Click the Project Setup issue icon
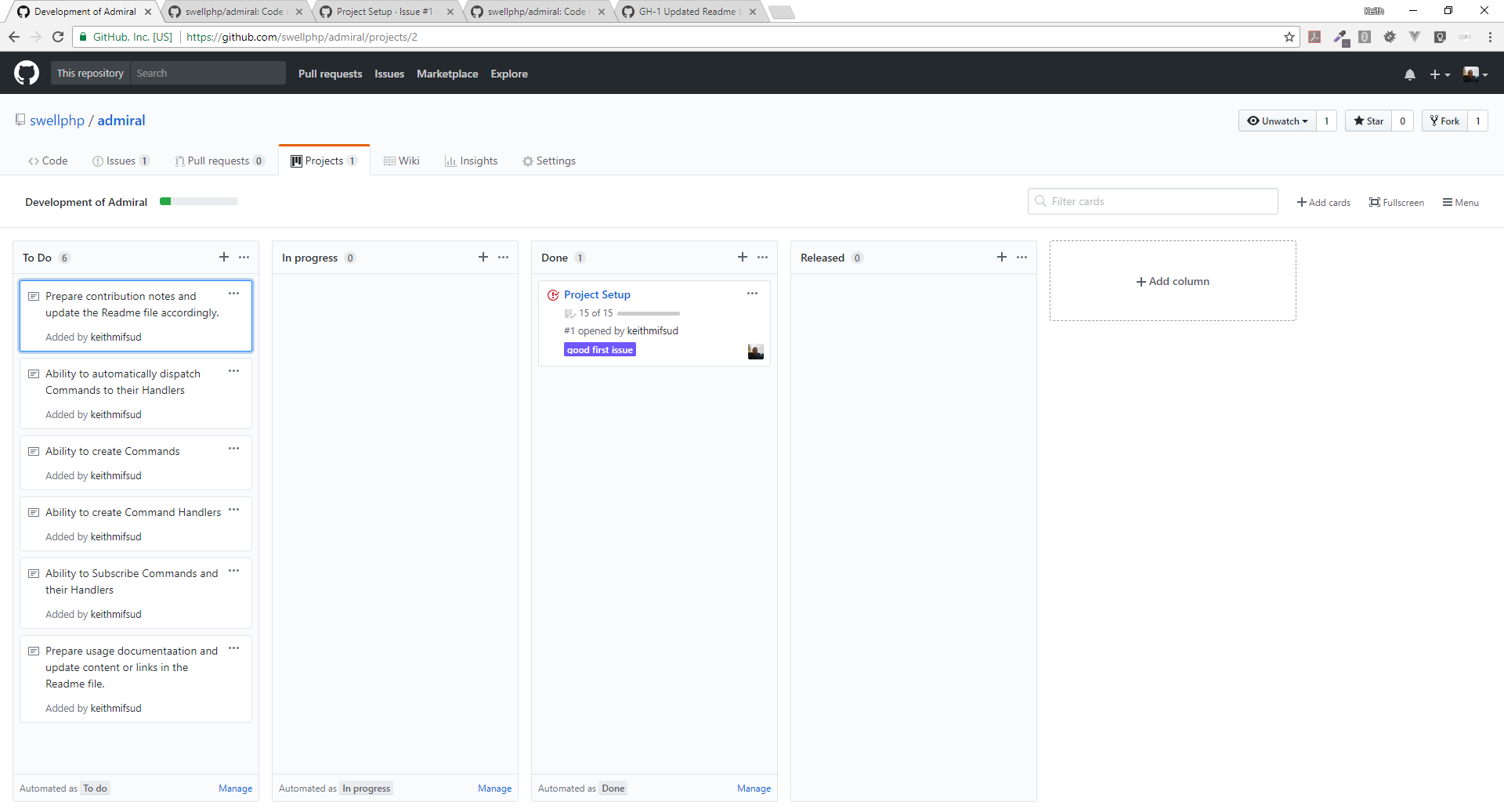The height and width of the screenshot is (812, 1504). coord(553,295)
